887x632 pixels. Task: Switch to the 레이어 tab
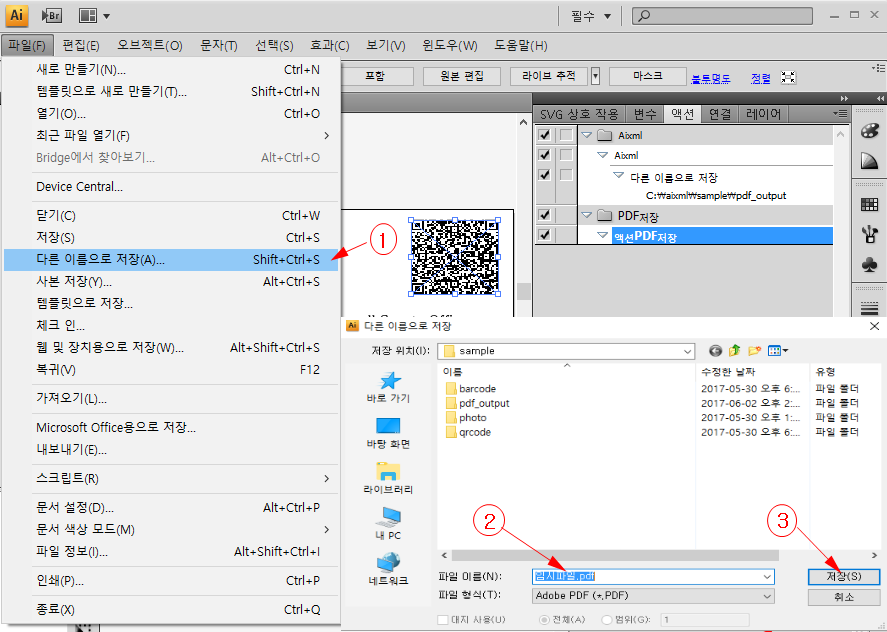coord(764,114)
